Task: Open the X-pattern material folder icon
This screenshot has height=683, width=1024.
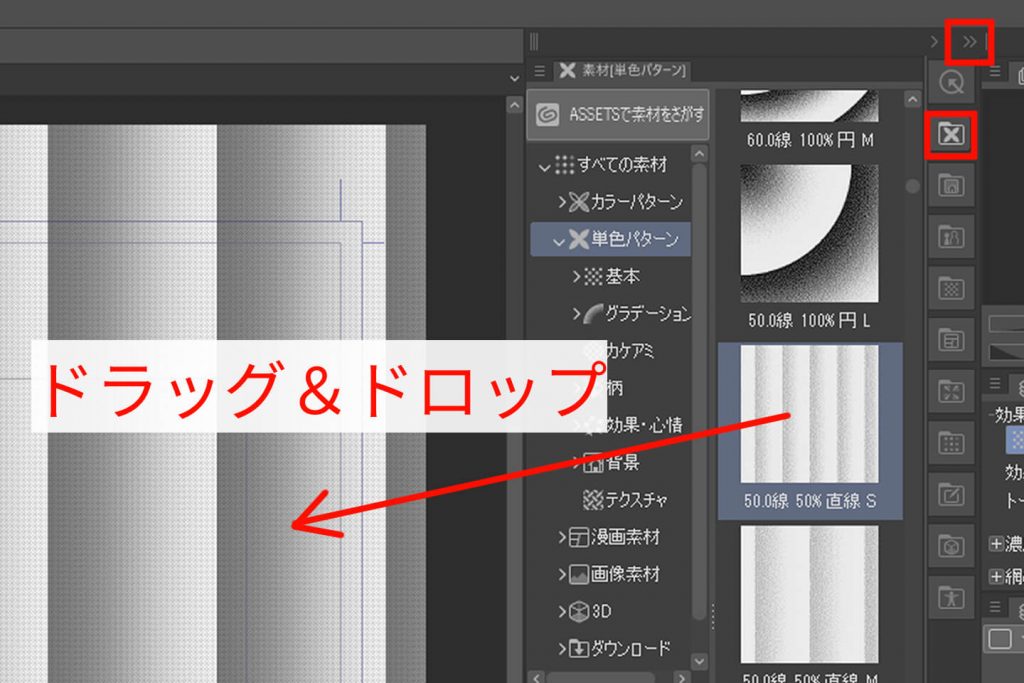Action: (x=951, y=135)
